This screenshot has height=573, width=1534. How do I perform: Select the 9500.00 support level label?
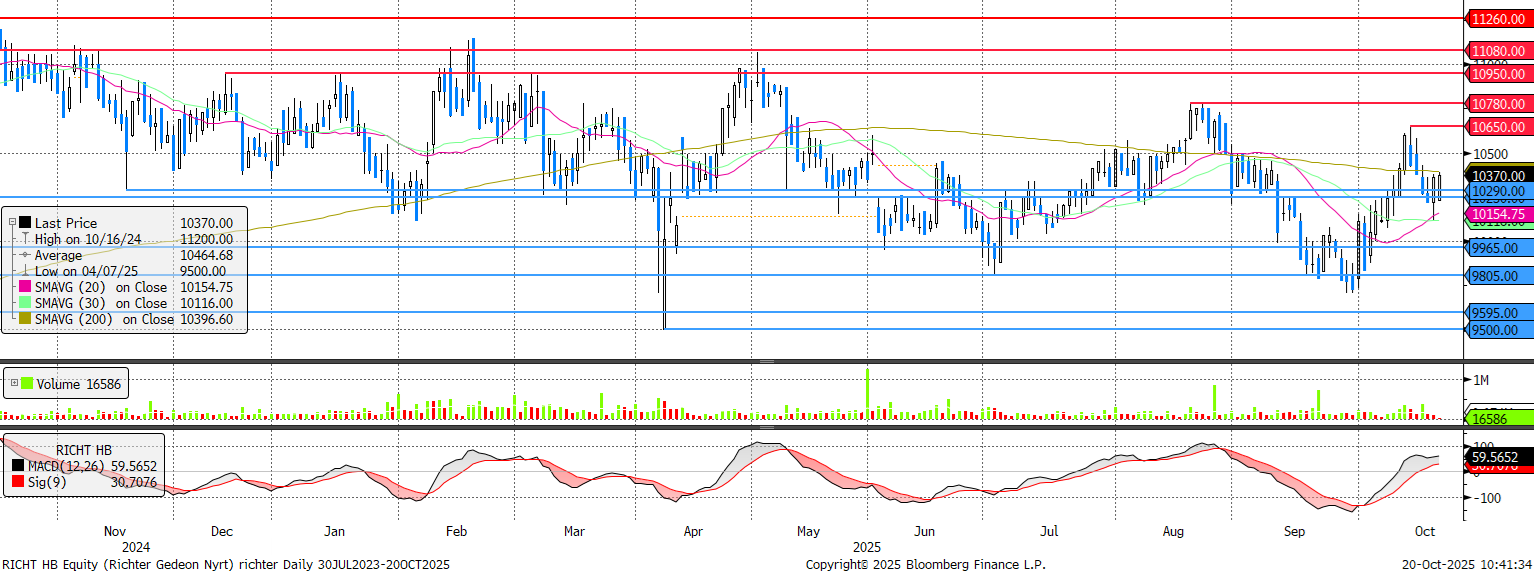1497,330
